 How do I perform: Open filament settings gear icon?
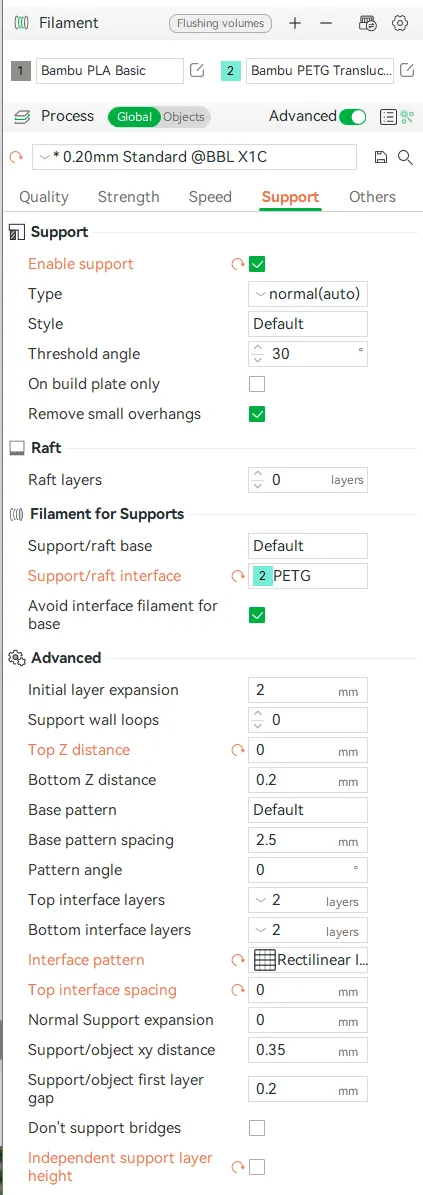pyautogui.click(x=399, y=24)
